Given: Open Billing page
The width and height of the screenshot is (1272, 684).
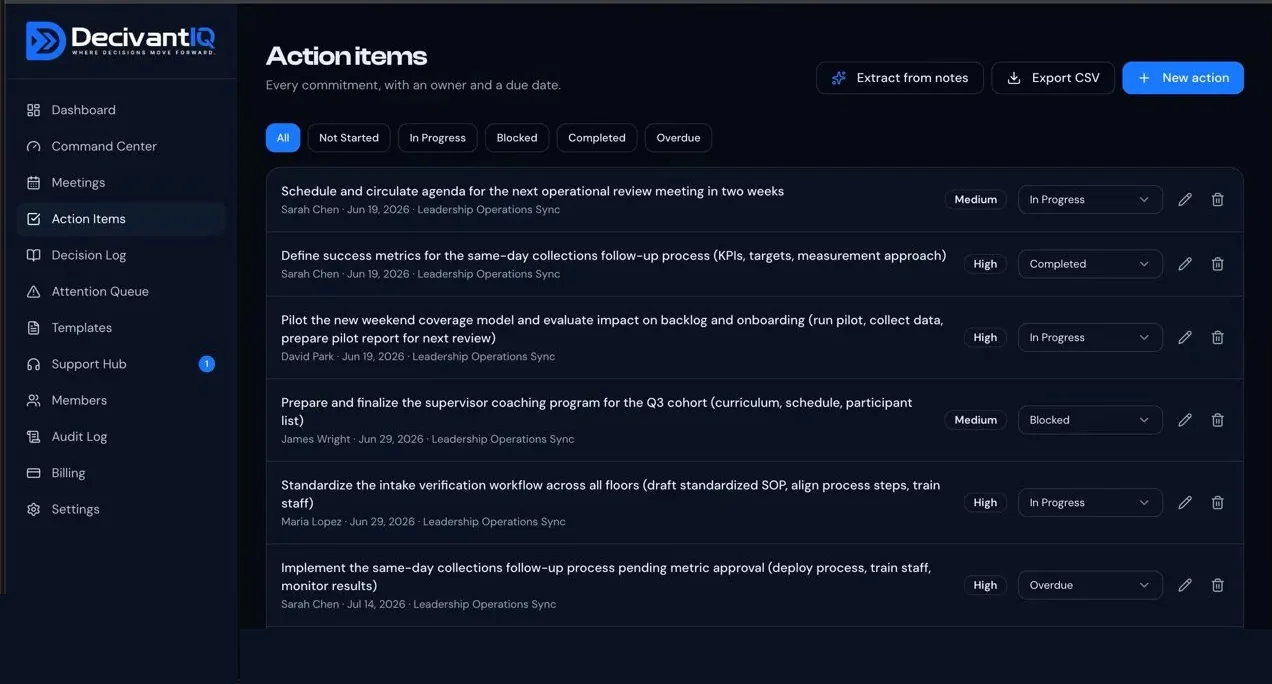Looking at the screenshot, I should [120, 473].
